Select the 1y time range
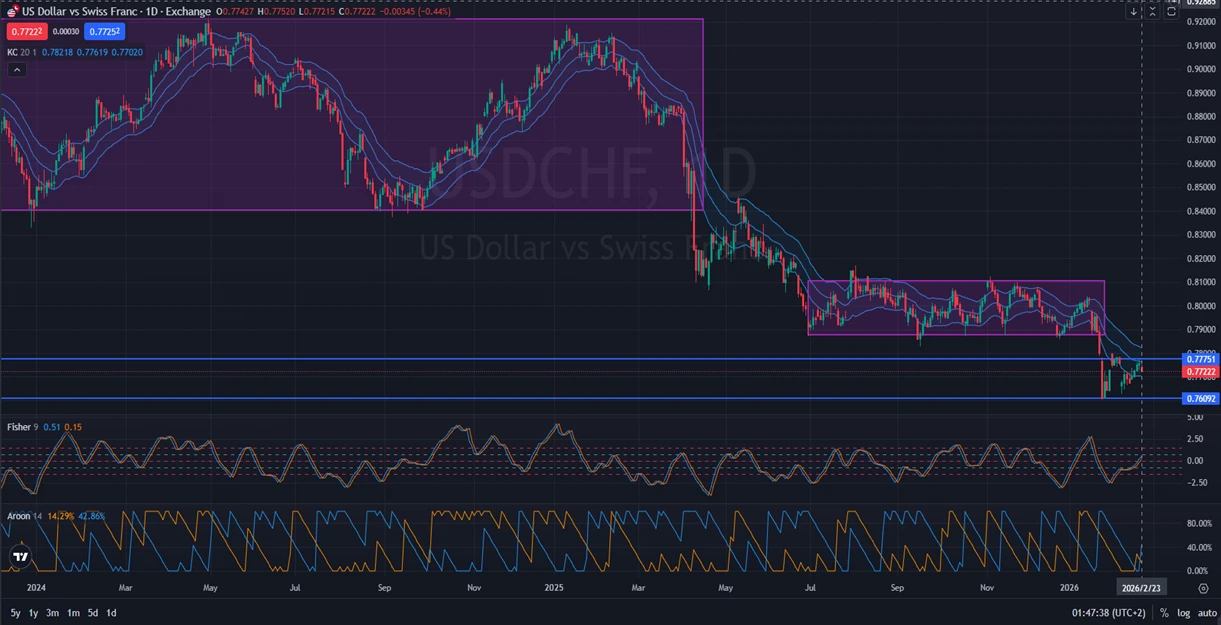1221x625 pixels. pyautogui.click(x=34, y=612)
